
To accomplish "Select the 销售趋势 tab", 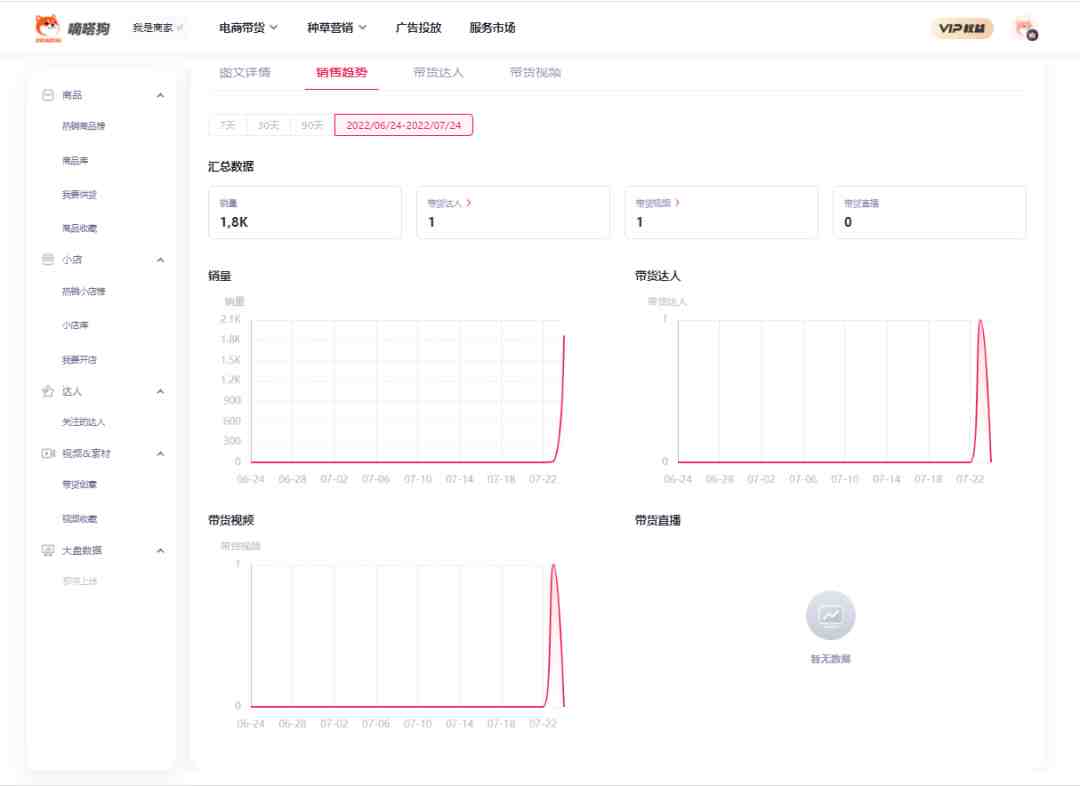I will pos(342,72).
